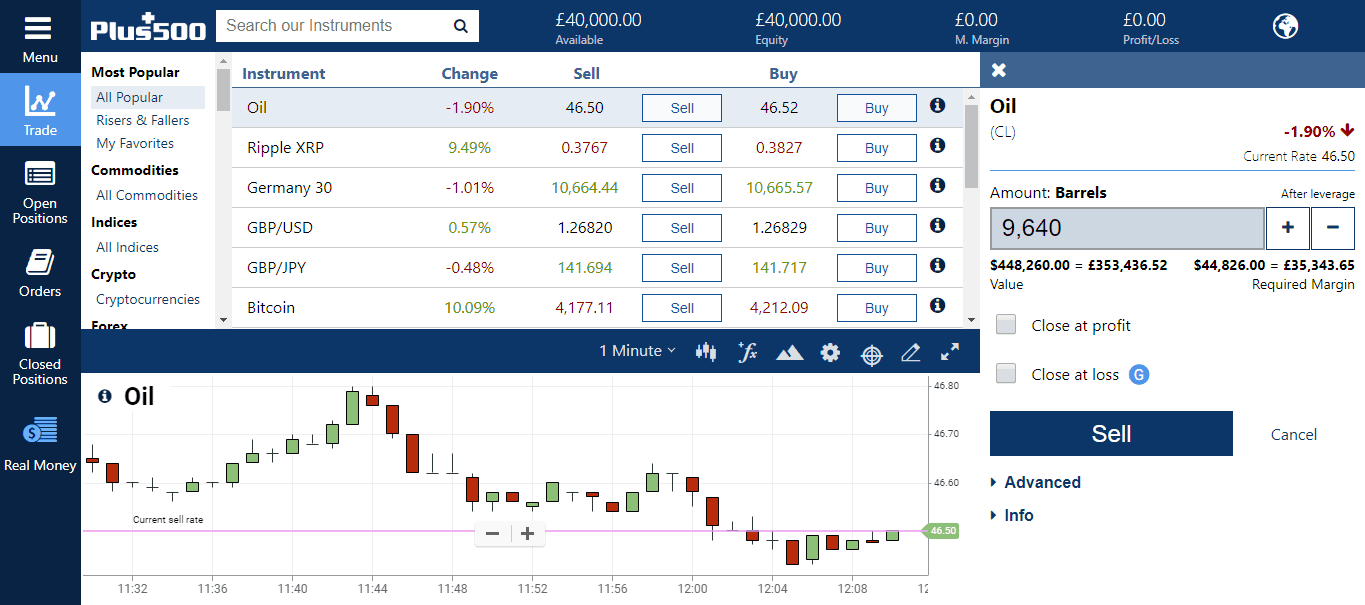Select My Favorites category
Image resolution: width=1365 pixels, height=605 pixels.
point(135,143)
